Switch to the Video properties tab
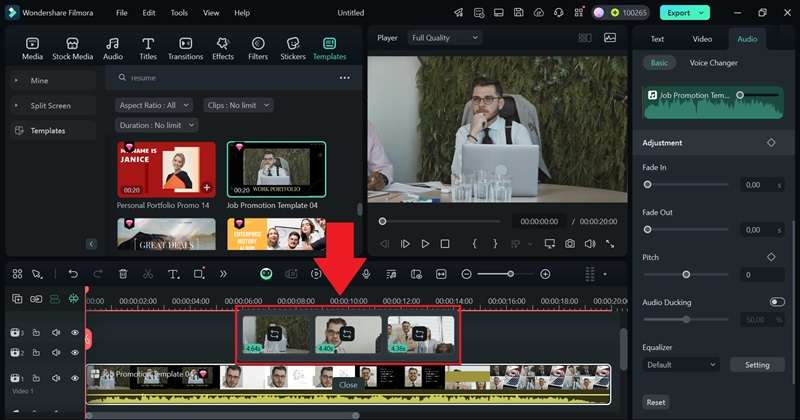Image resolution: width=800 pixels, height=420 pixels. [x=702, y=39]
